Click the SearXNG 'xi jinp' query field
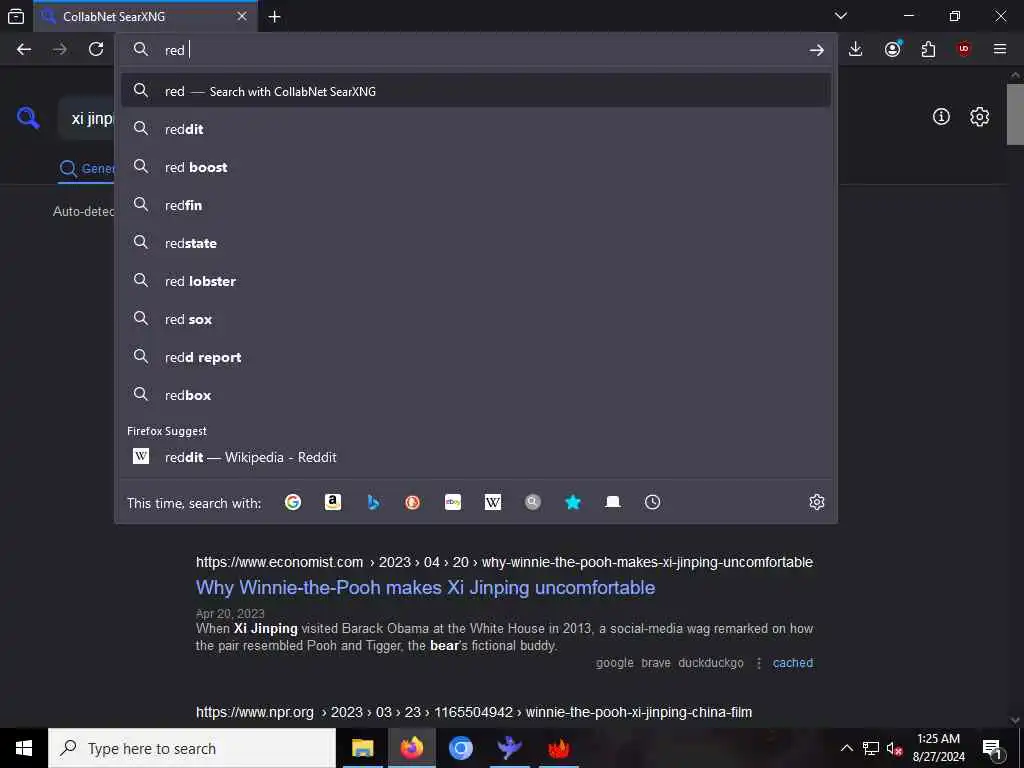1024x768 pixels. click(x=87, y=119)
